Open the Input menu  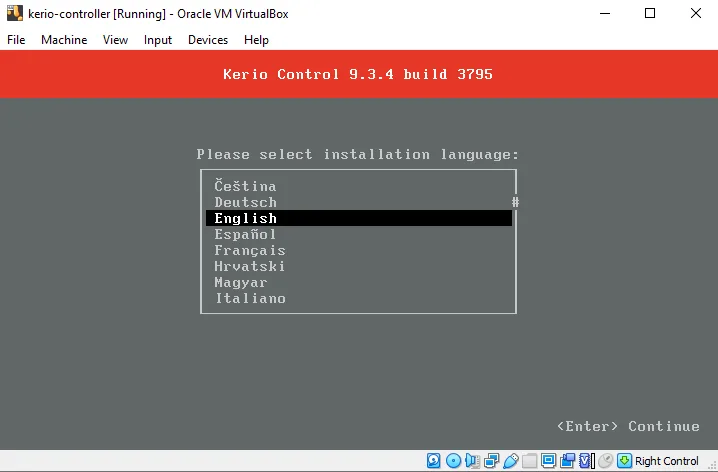pyautogui.click(x=158, y=40)
